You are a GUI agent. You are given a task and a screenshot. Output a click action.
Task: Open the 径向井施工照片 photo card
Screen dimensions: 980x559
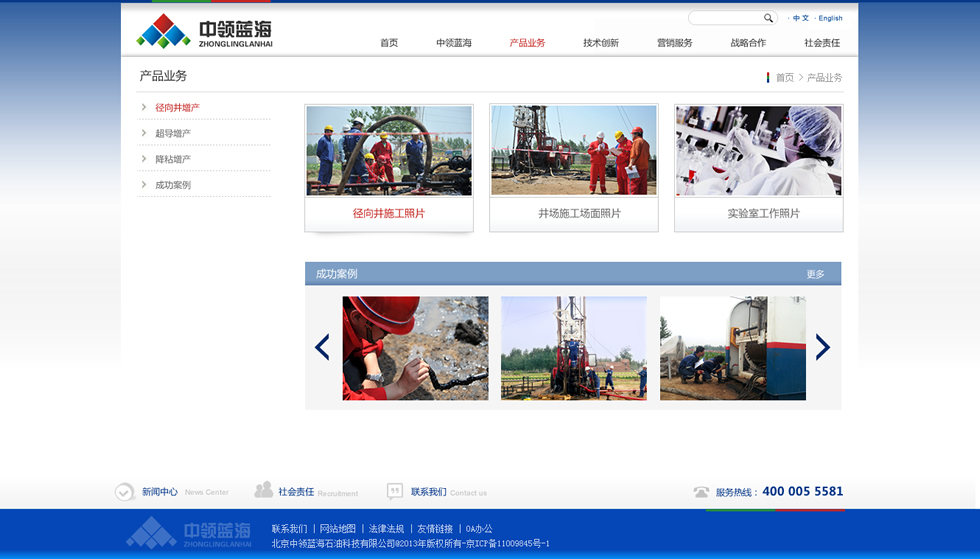point(388,167)
